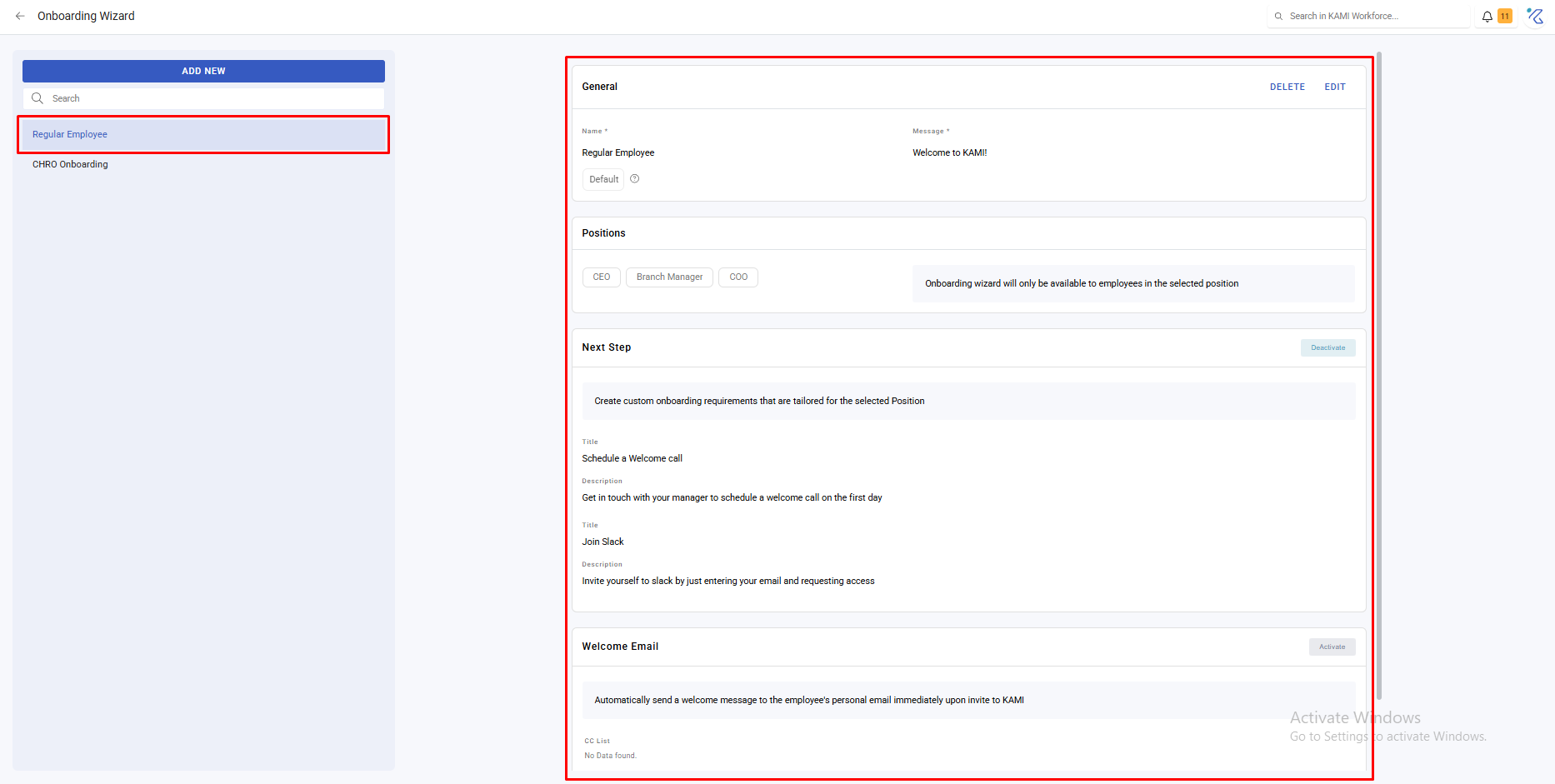1555x784 pixels.
Task: Click the 'Schedule a Welcome call' title
Action: click(632, 458)
